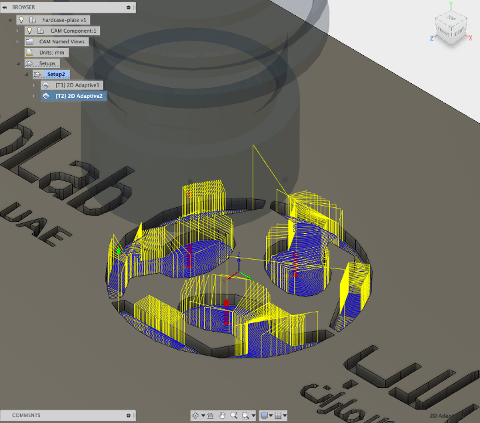Select the CAM Named Views row
Viewport: 480px width, 423px height.
(57, 42)
